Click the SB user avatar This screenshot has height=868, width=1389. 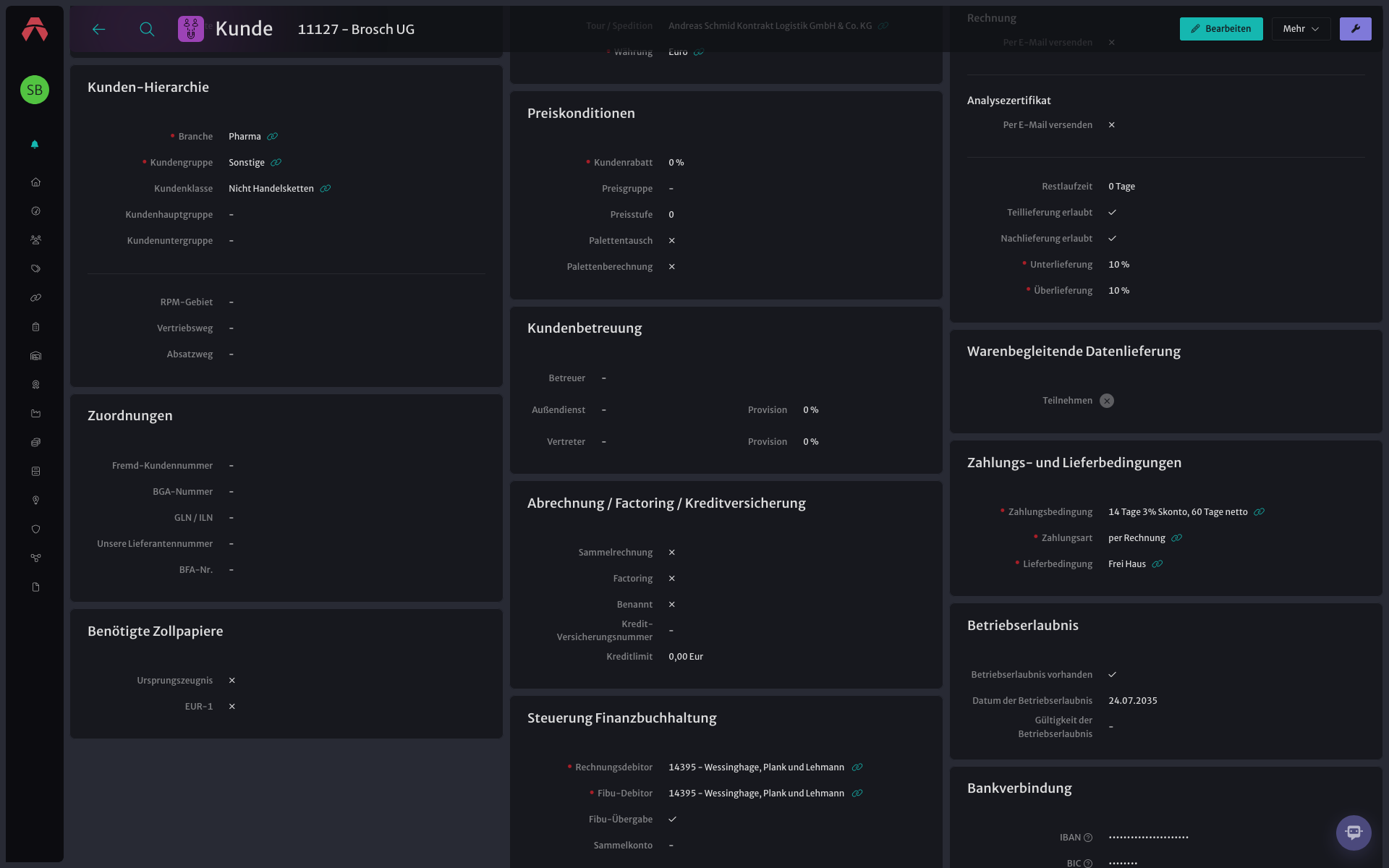[x=35, y=90]
